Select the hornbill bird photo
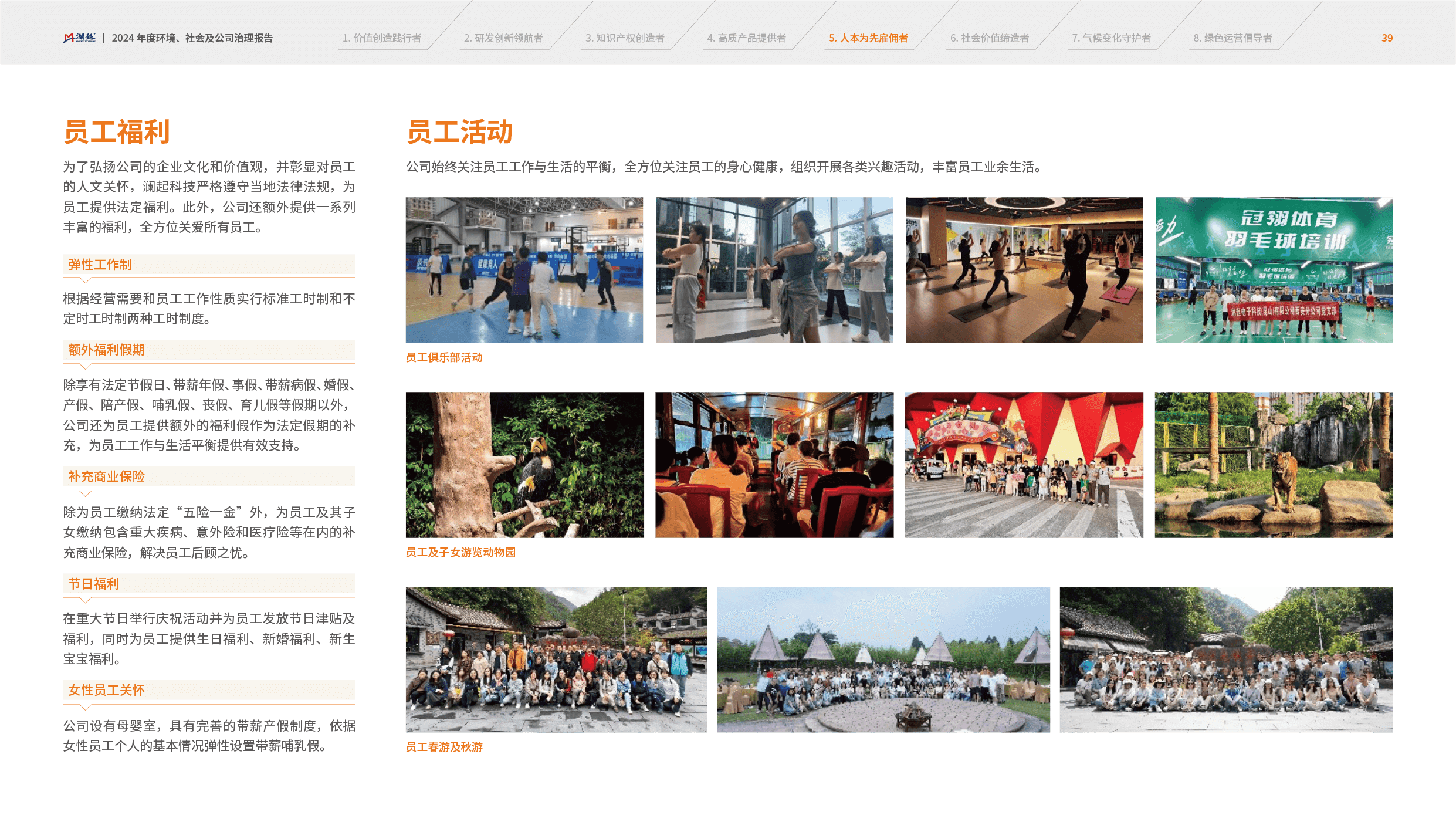The height and width of the screenshot is (815, 1456). coord(524,465)
